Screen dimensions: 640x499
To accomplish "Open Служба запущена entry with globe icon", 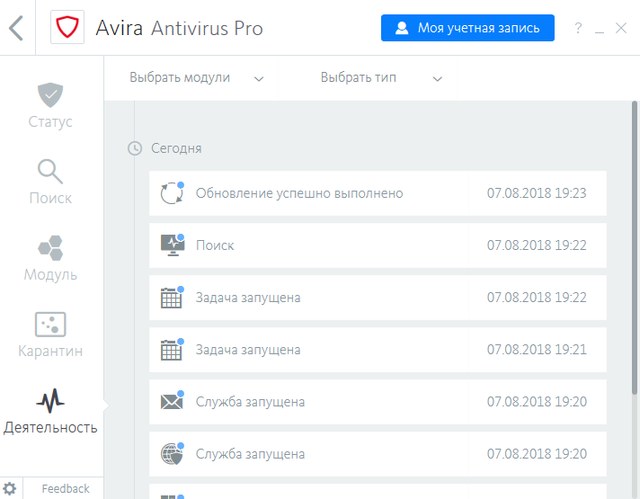I will click(378, 454).
